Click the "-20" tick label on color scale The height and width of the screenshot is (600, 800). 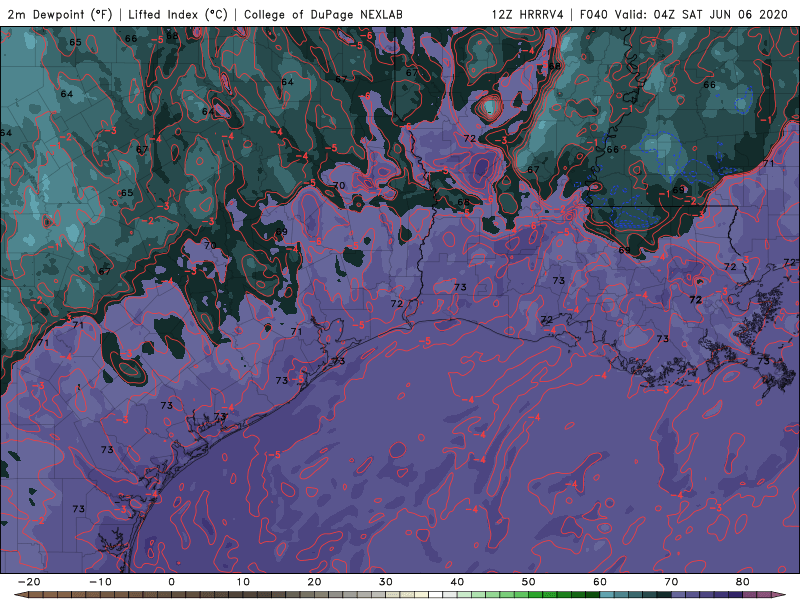[x=29, y=582]
